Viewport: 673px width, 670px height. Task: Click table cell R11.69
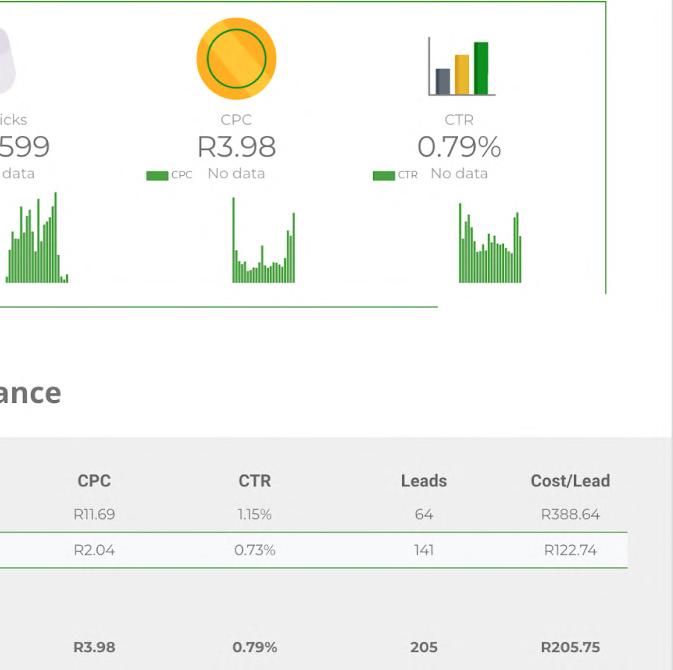click(x=94, y=514)
